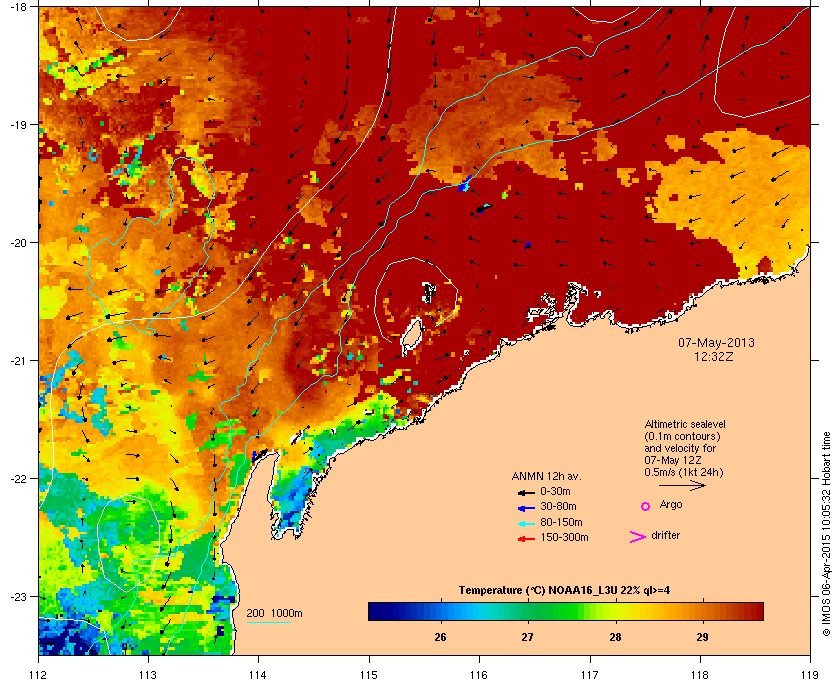
Task: Click the magenta drifter chevron symbol
Action: pyautogui.click(x=638, y=537)
